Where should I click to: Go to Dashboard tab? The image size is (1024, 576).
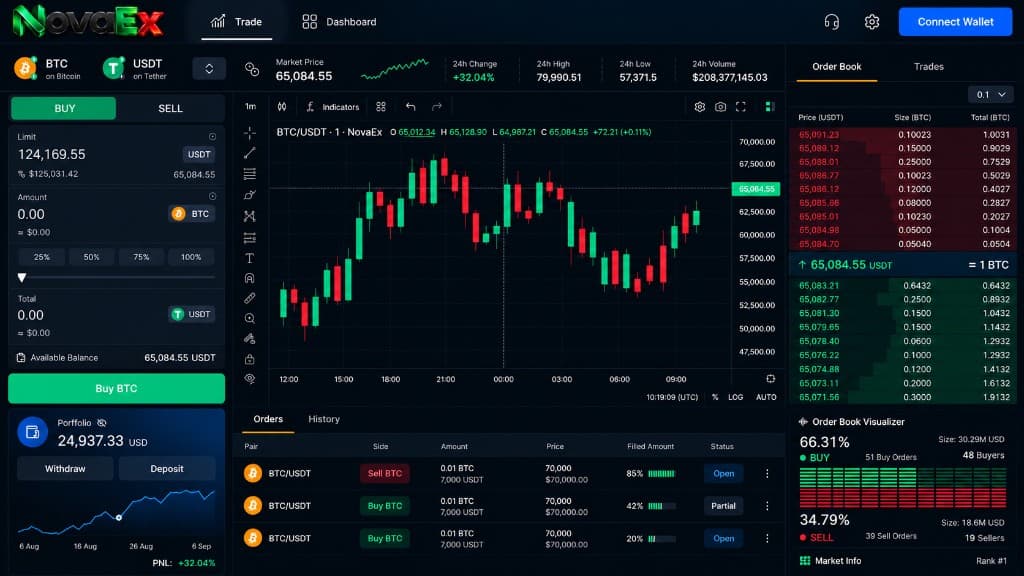tap(339, 22)
